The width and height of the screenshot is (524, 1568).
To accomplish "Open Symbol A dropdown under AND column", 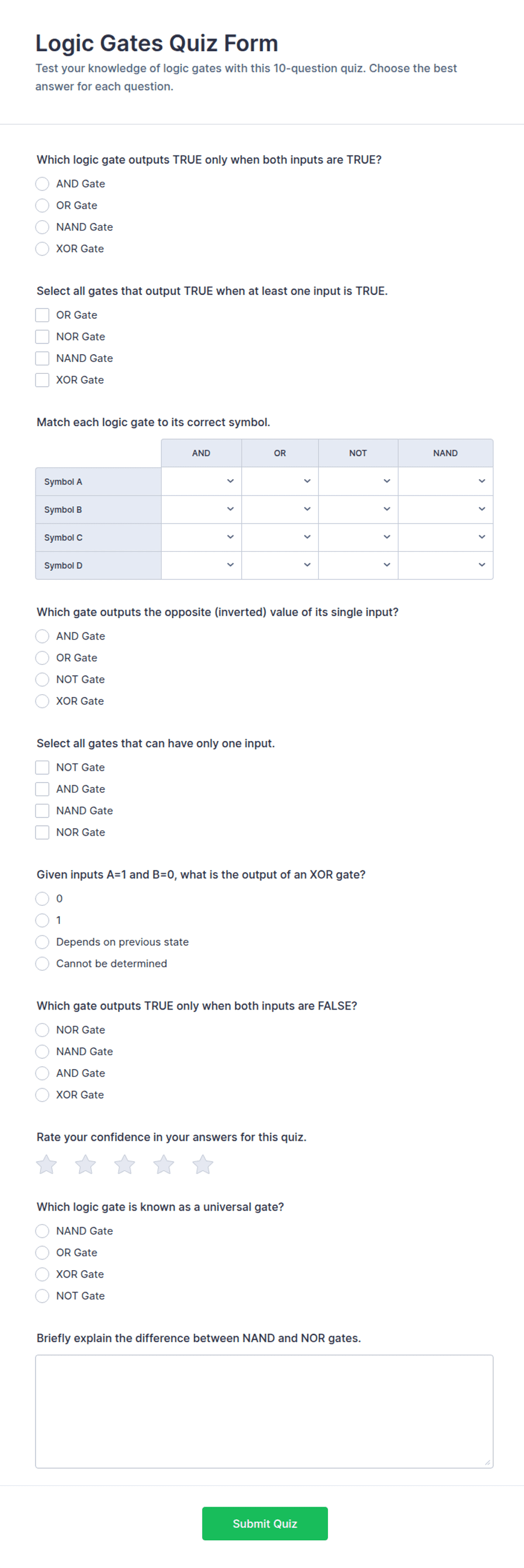I will click(x=201, y=481).
